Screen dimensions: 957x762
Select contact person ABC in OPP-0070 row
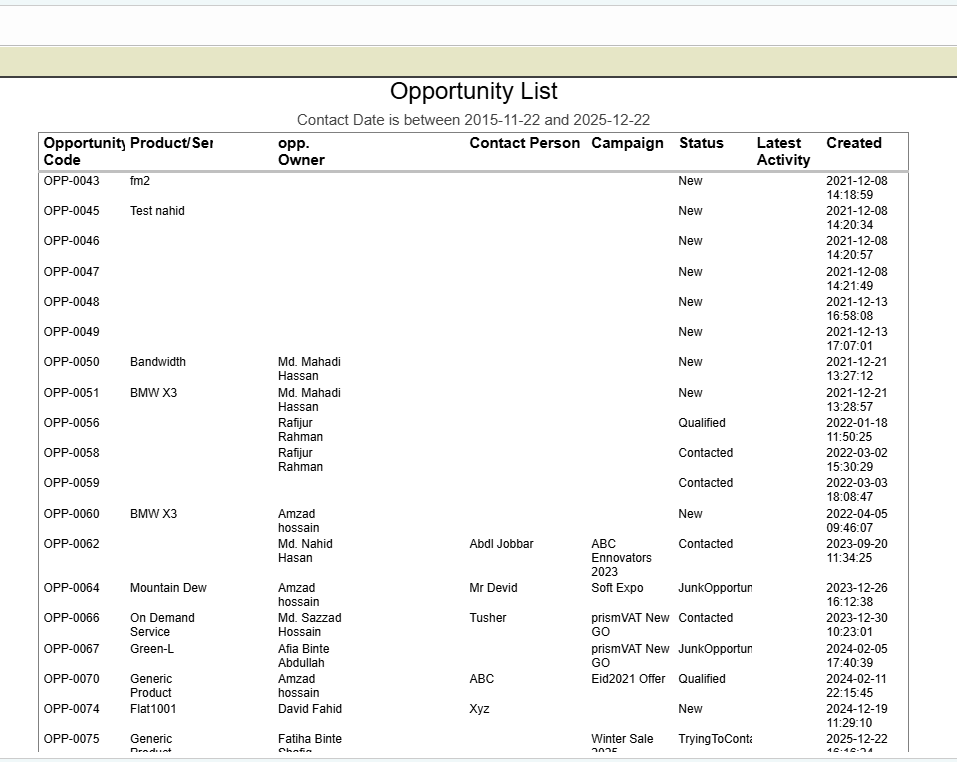[482, 679]
